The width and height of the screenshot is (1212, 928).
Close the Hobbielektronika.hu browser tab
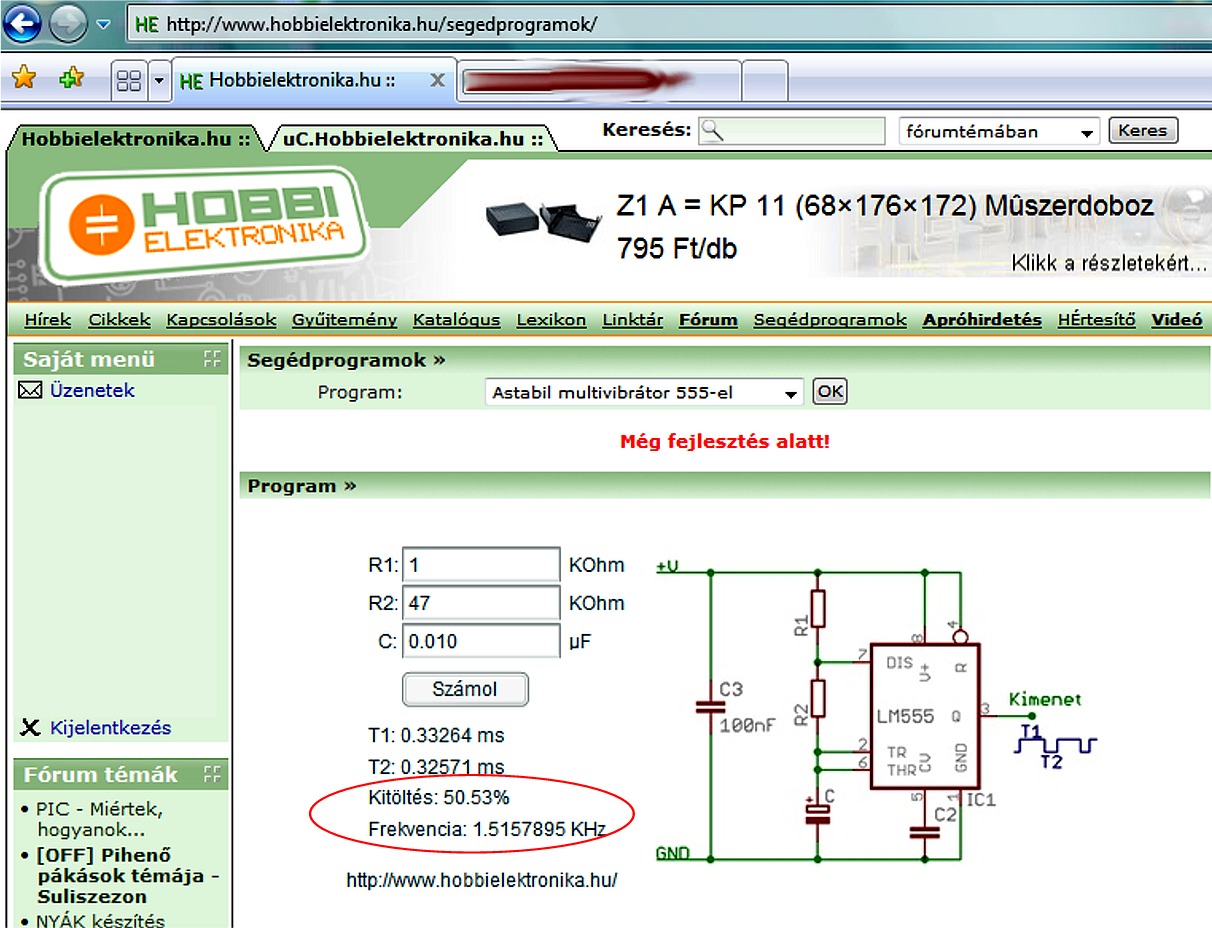[x=437, y=81]
